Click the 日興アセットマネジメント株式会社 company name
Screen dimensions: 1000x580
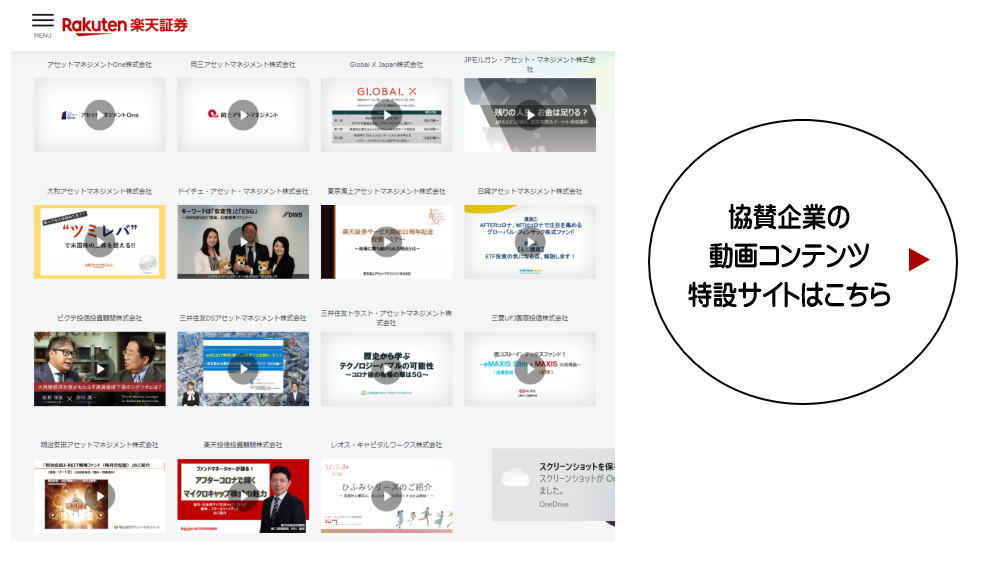pos(530,191)
